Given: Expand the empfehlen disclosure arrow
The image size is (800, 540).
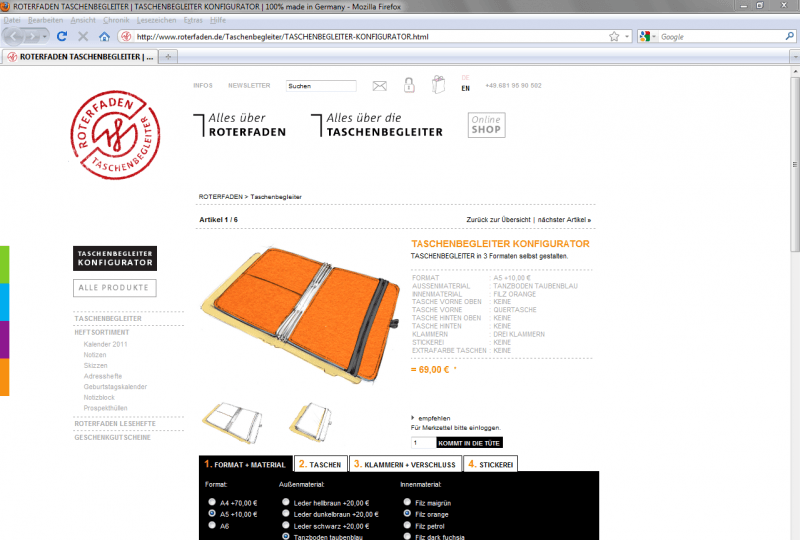Looking at the screenshot, I should tap(413, 418).
